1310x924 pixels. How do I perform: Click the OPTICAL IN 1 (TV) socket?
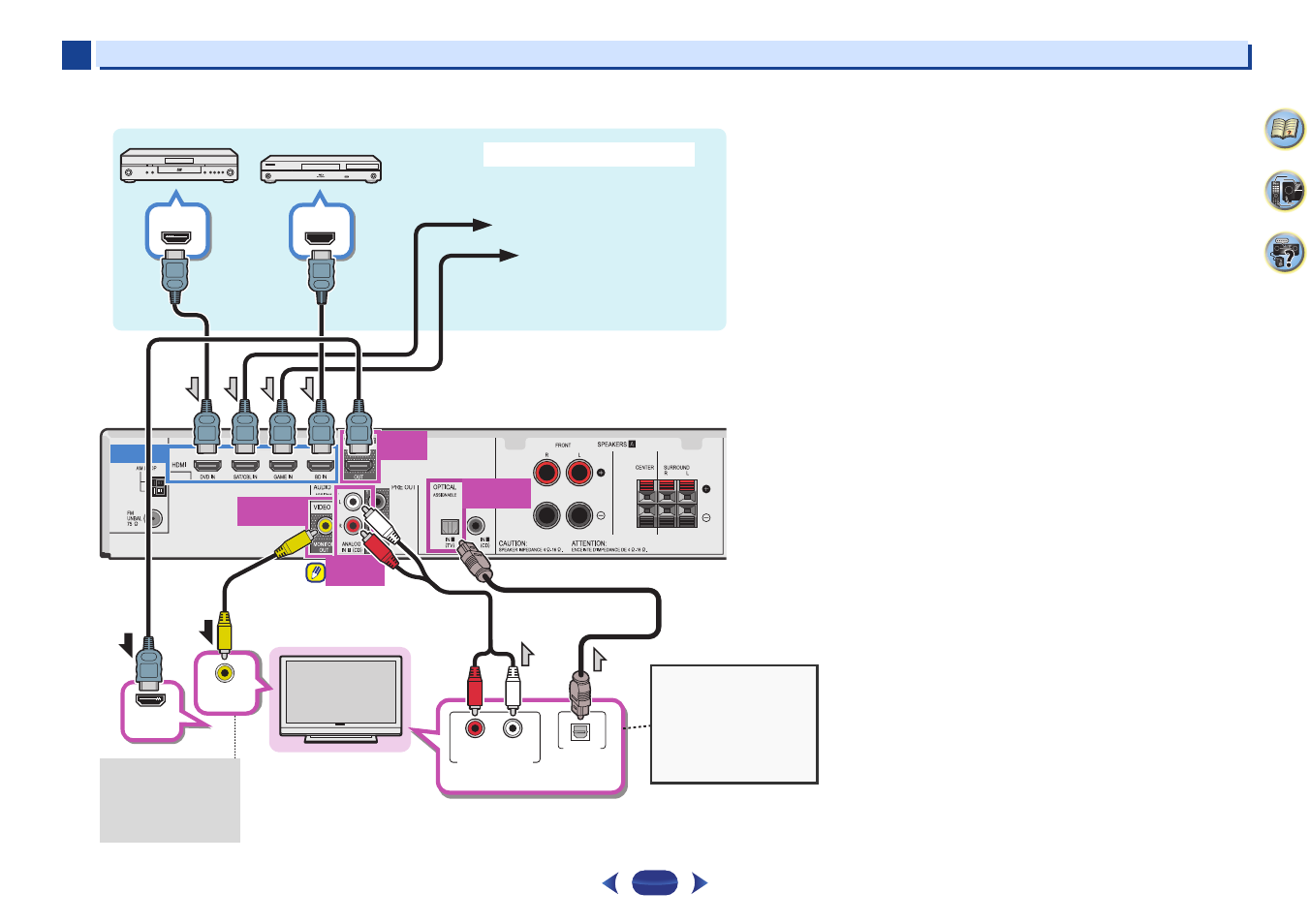coord(450,527)
